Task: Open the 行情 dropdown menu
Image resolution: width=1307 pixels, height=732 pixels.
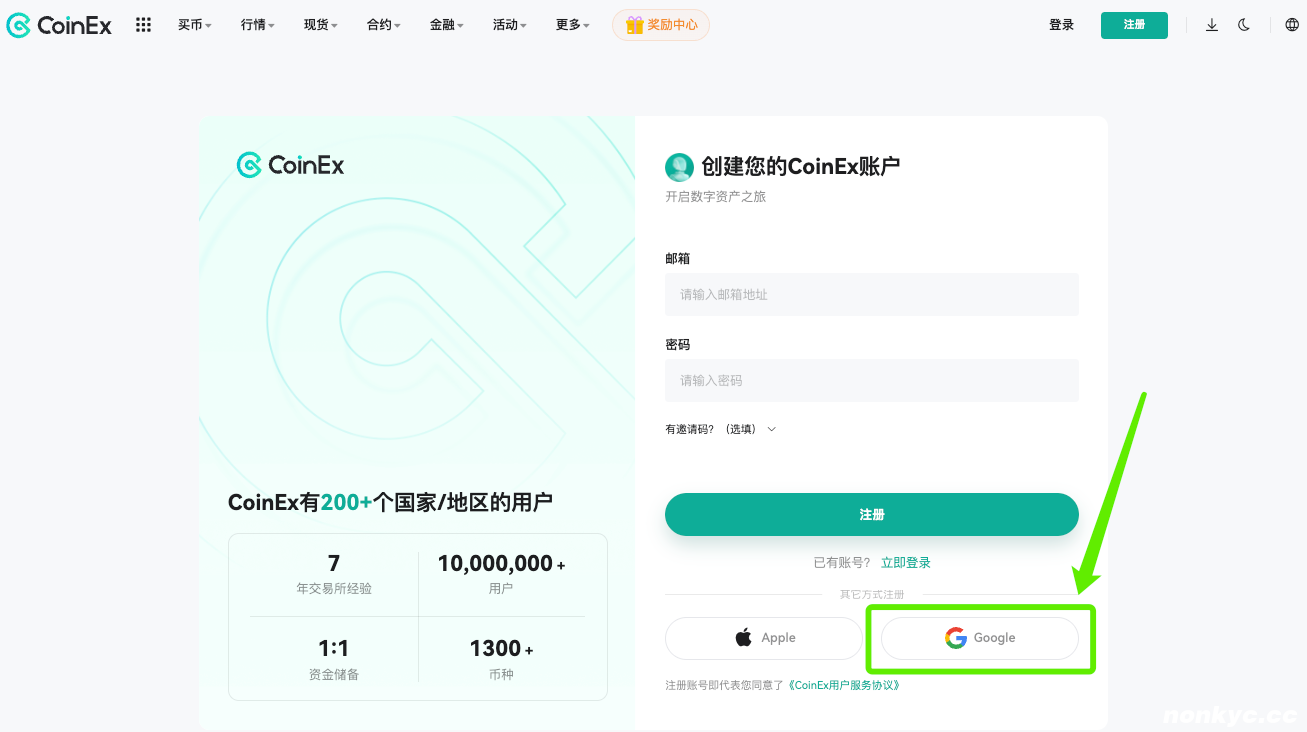Action: point(258,25)
